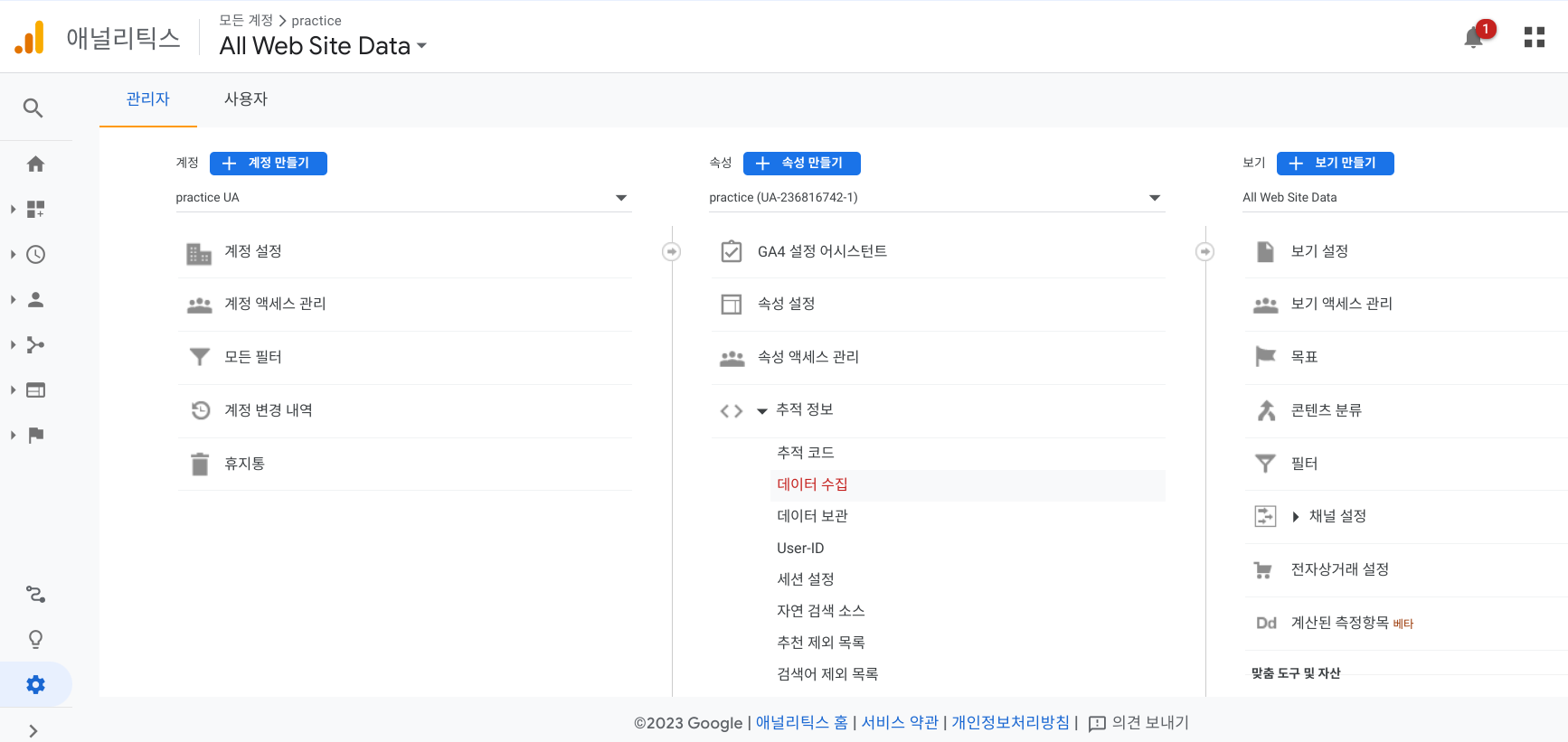Open the practice (UA-236816742-1) property dropdown

point(937,197)
